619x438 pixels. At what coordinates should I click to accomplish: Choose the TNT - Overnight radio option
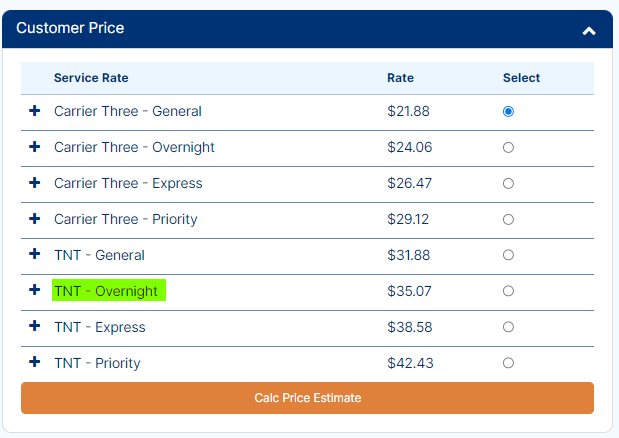click(x=508, y=291)
